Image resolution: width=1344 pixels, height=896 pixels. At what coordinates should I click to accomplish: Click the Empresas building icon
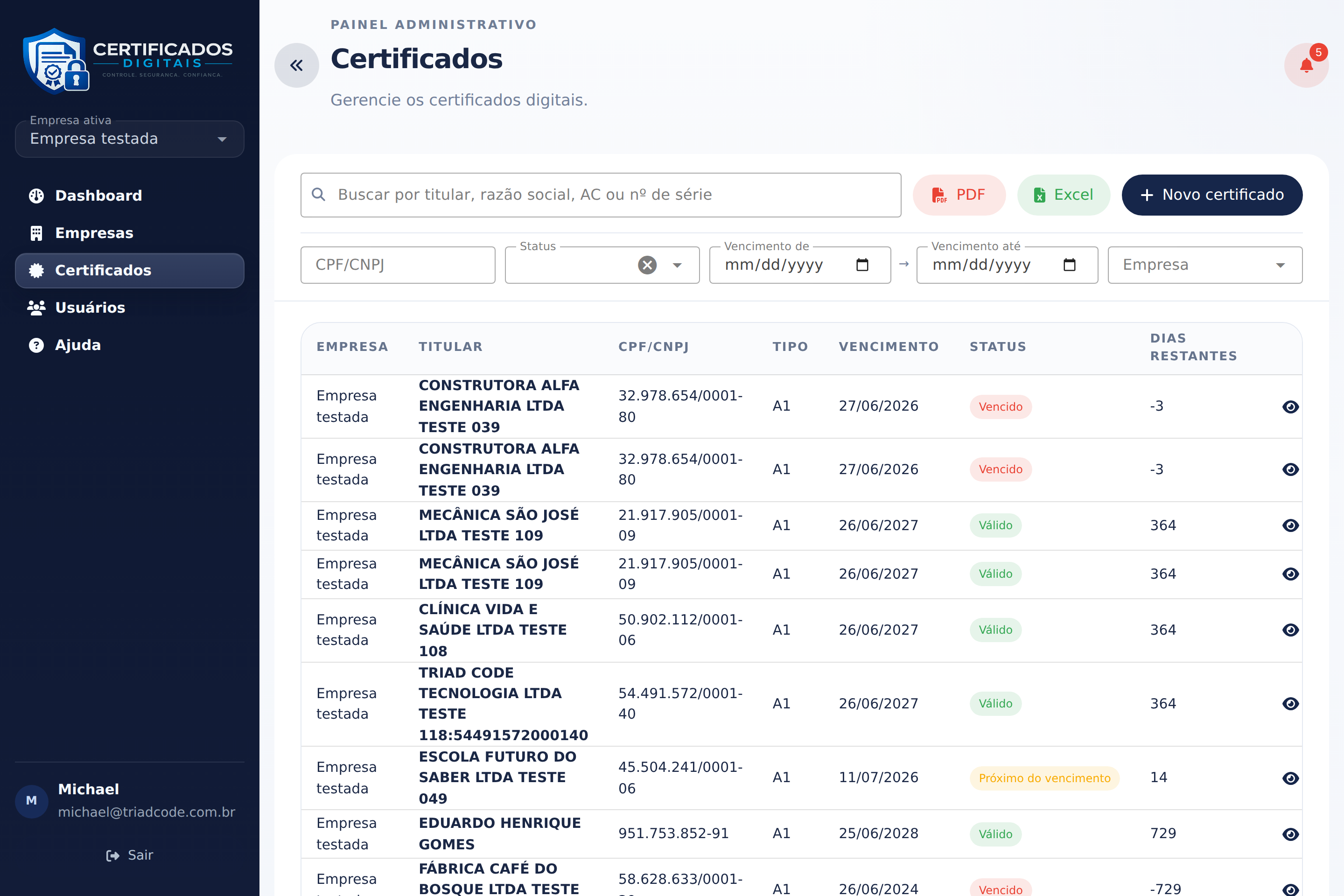pyautogui.click(x=36, y=233)
